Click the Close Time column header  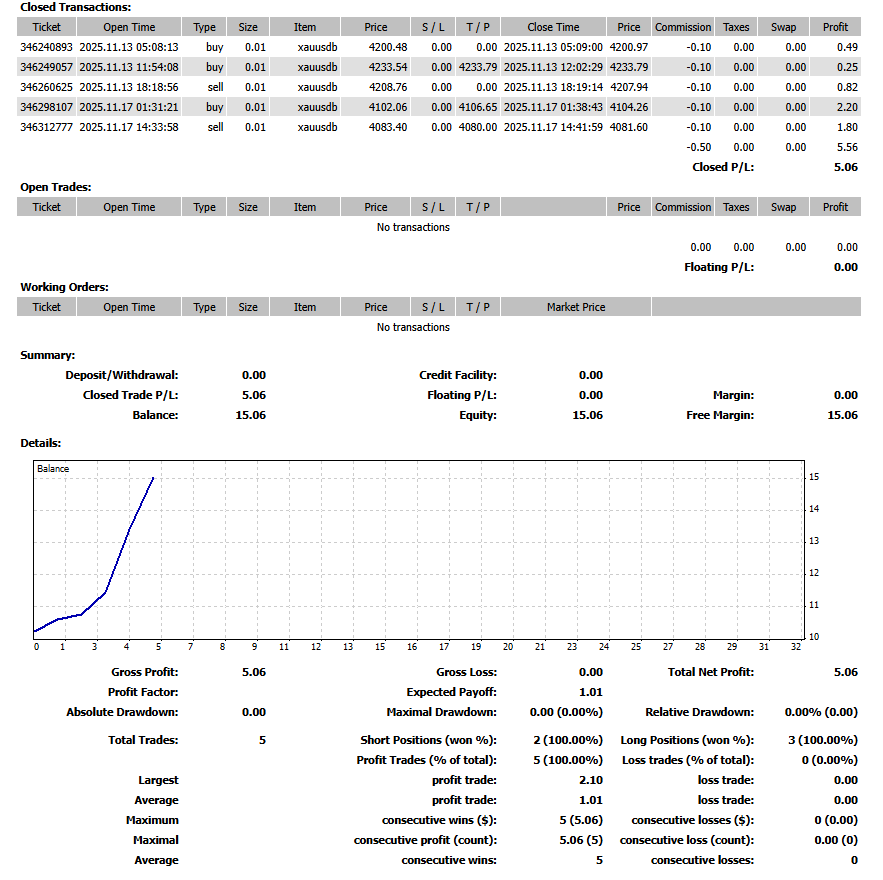553,27
